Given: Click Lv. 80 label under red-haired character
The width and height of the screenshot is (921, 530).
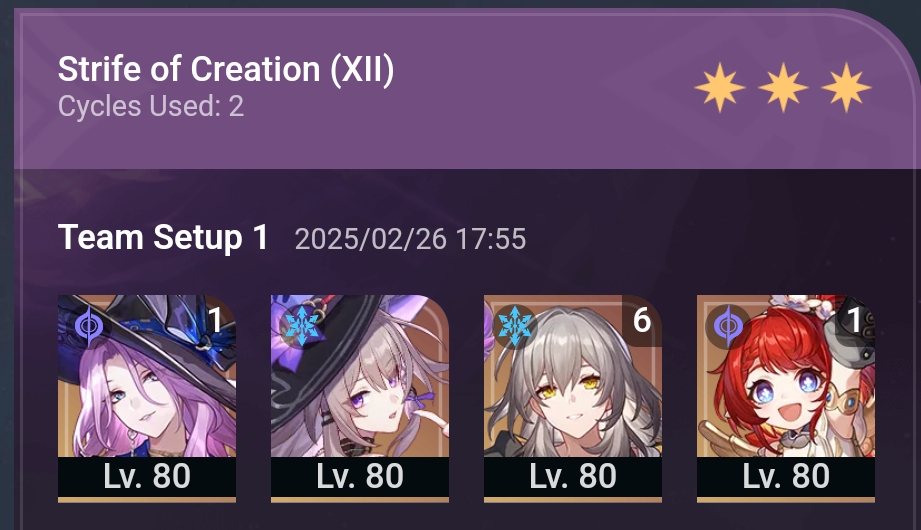Looking at the screenshot, I should (786, 477).
